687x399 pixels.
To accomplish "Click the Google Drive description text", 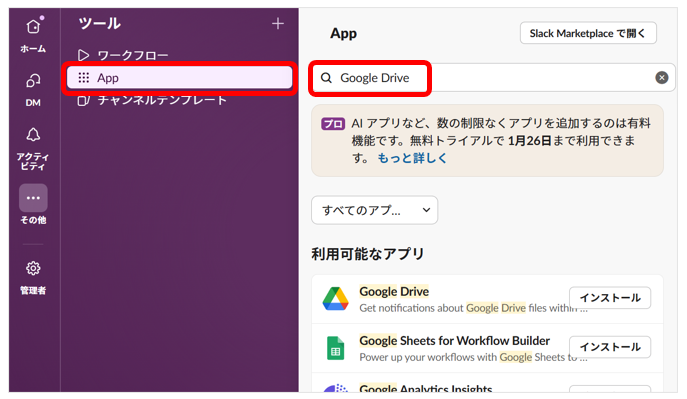I will (x=473, y=308).
